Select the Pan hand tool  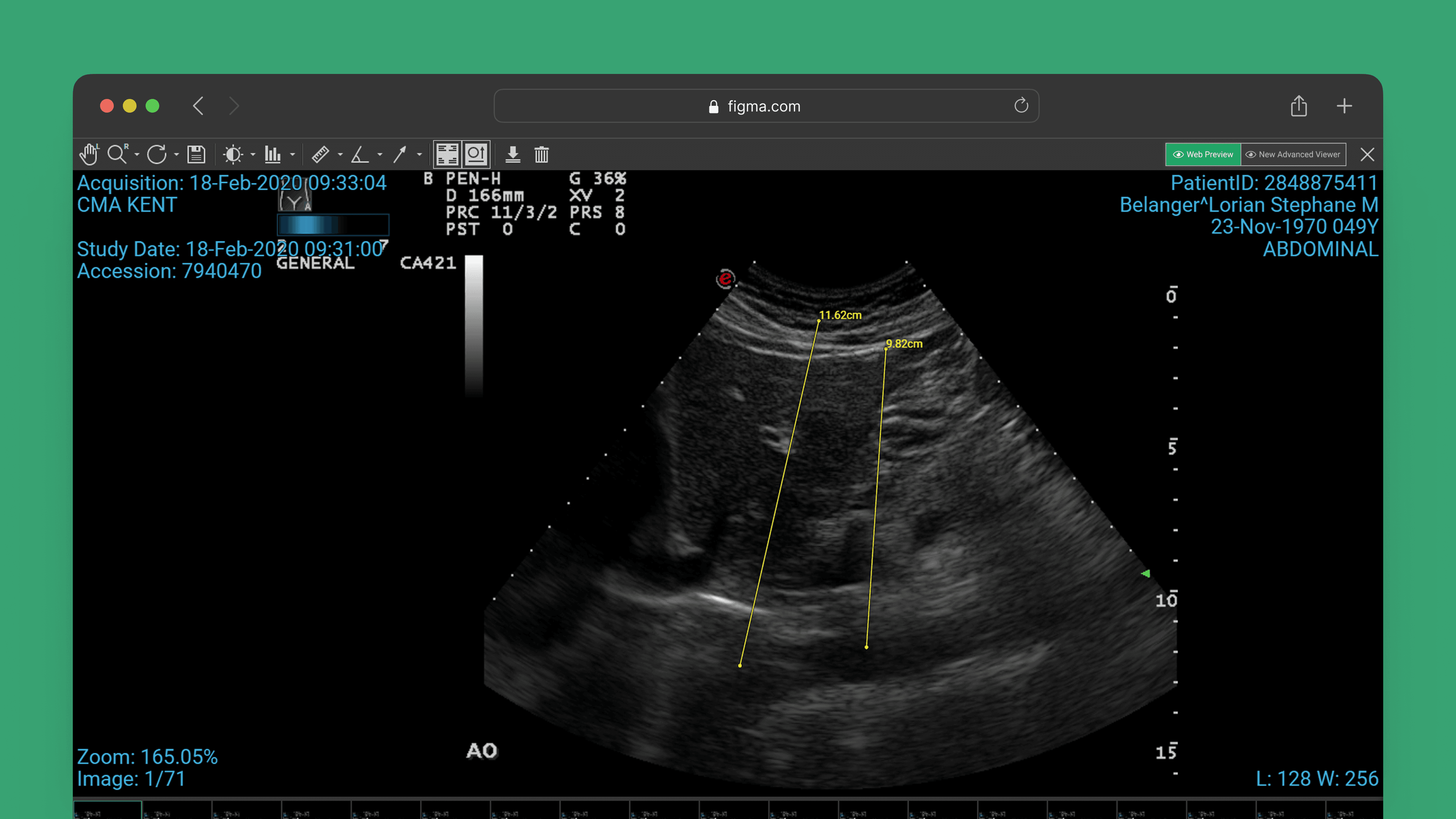(x=89, y=154)
